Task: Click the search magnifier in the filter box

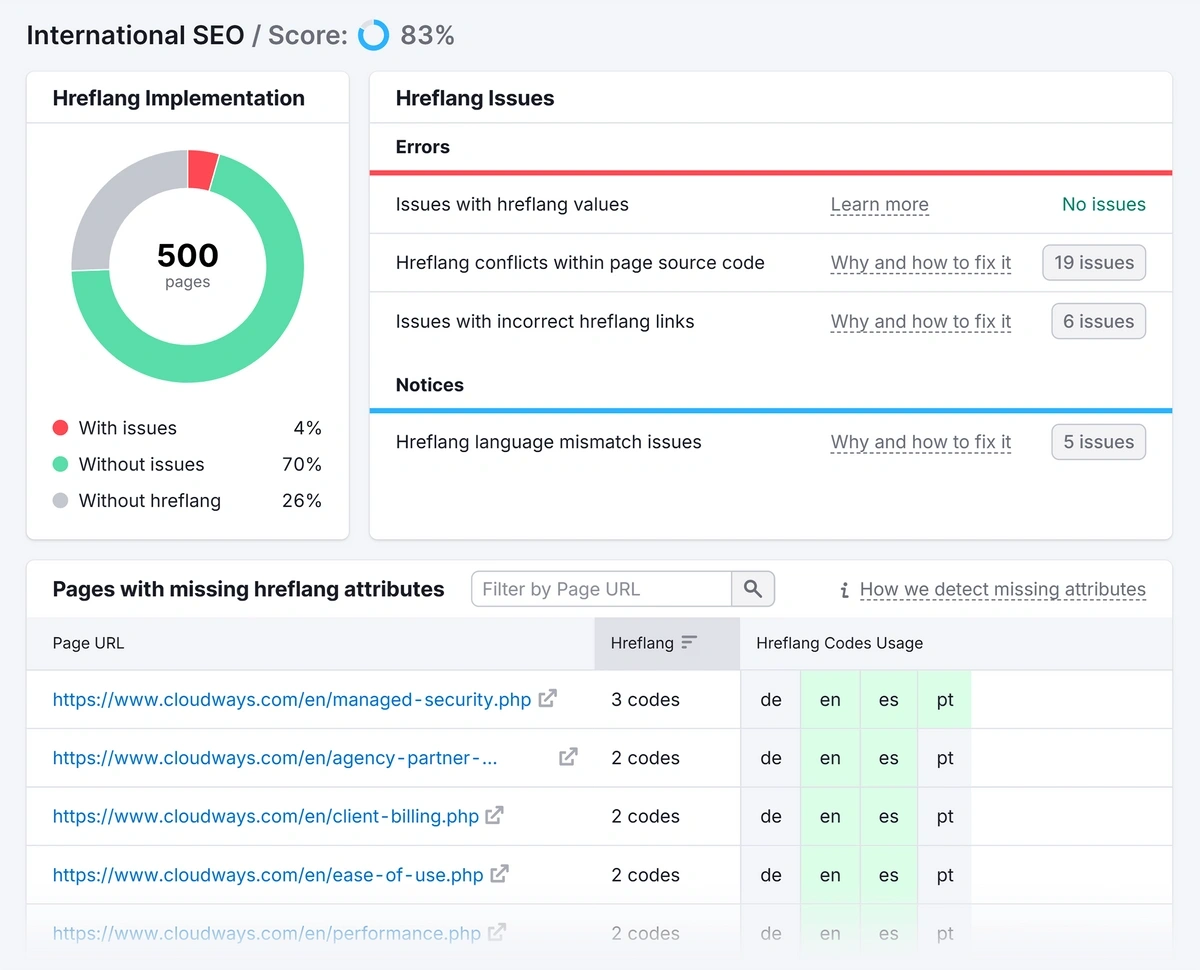Action: (753, 589)
